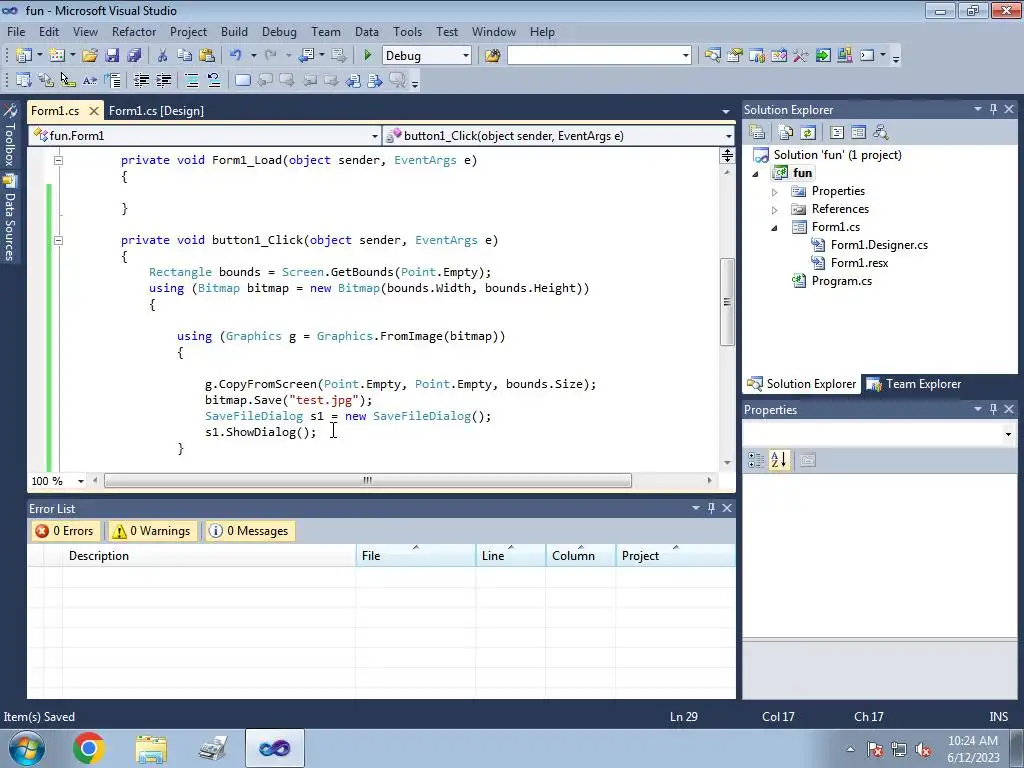Comment out the selected lines icon
Image resolution: width=1024 pixels, height=768 pixels.
[192, 80]
